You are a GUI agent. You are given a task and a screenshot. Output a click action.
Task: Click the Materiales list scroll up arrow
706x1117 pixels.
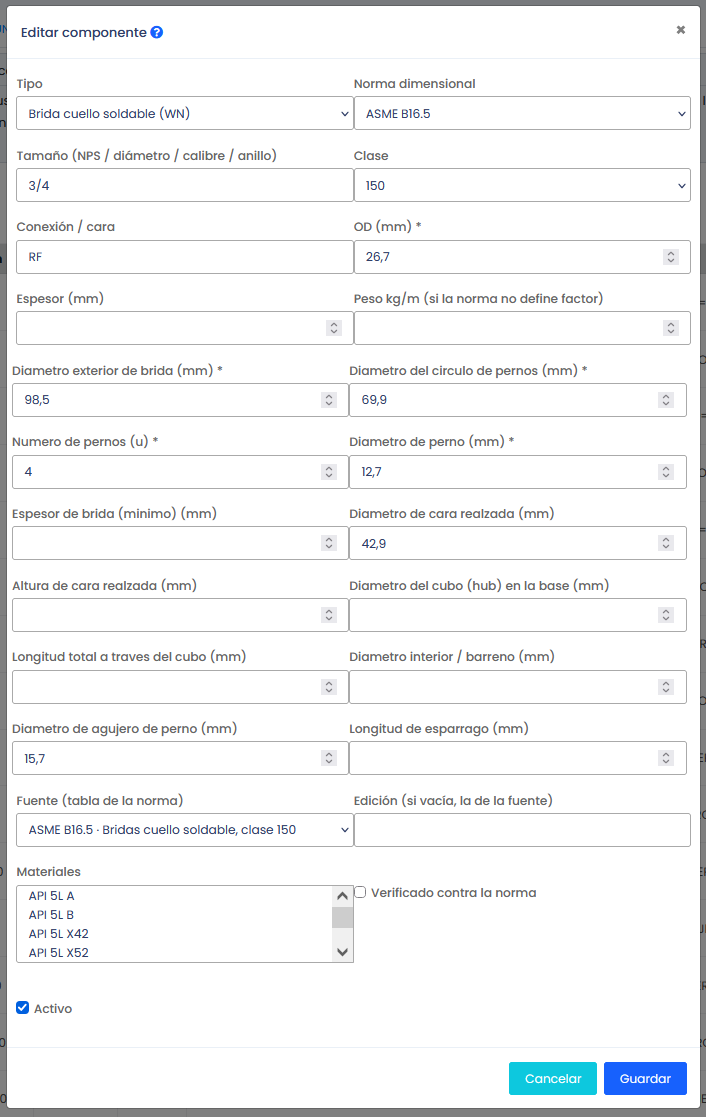[342, 896]
